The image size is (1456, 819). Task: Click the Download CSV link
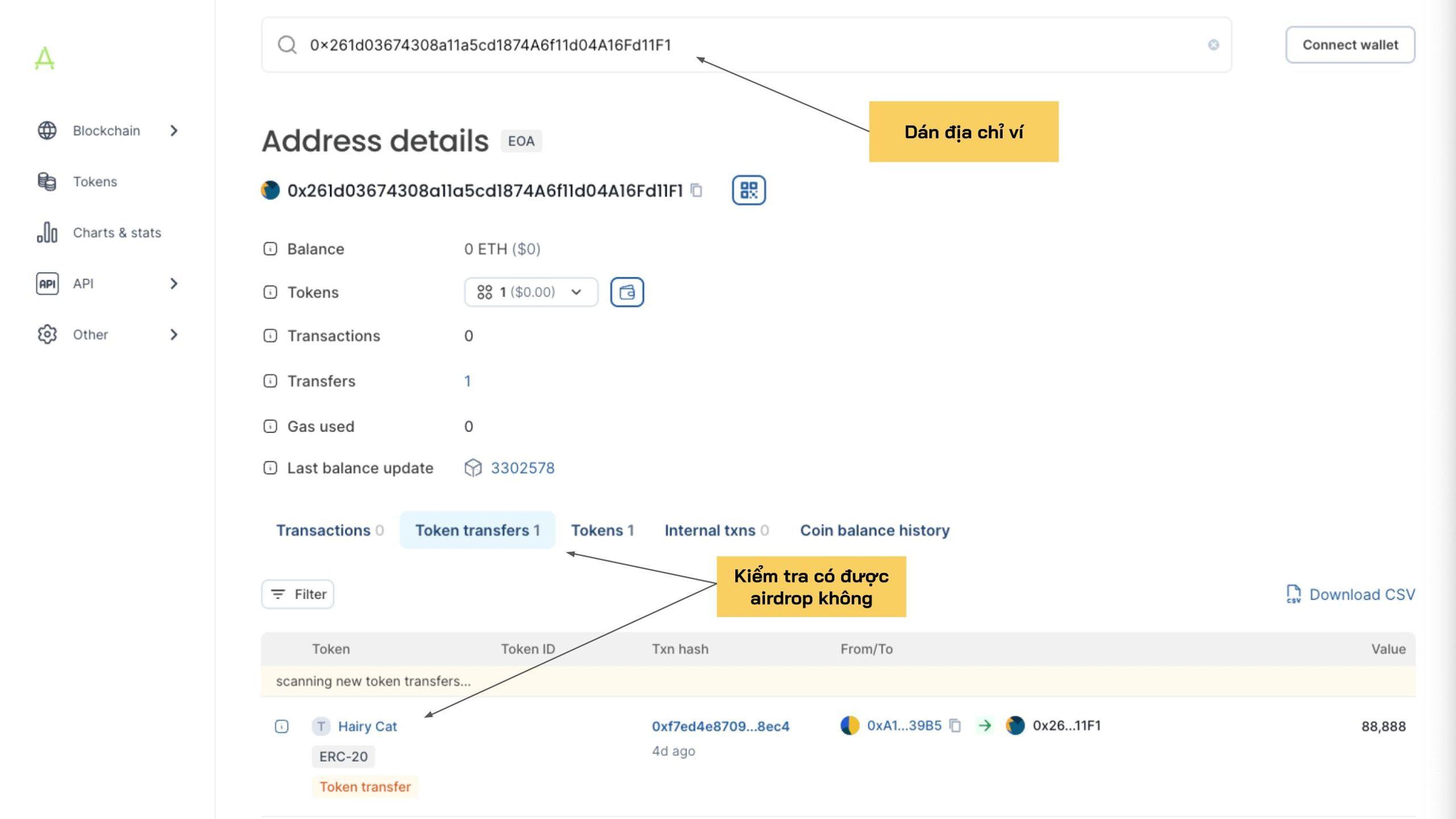1350,595
